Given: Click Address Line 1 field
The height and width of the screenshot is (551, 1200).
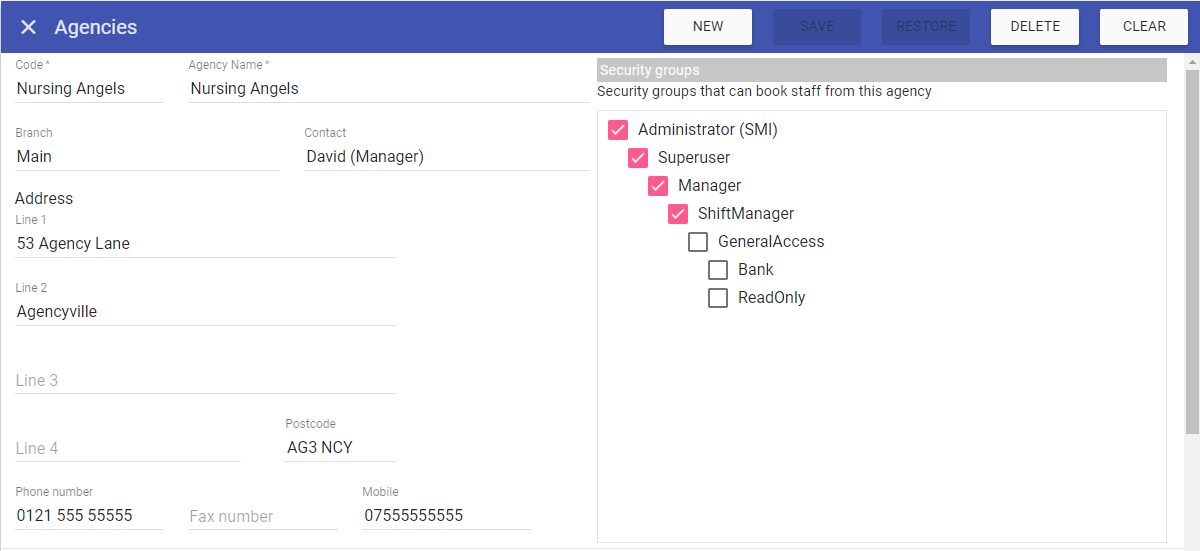Looking at the screenshot, I should point(205,244).
